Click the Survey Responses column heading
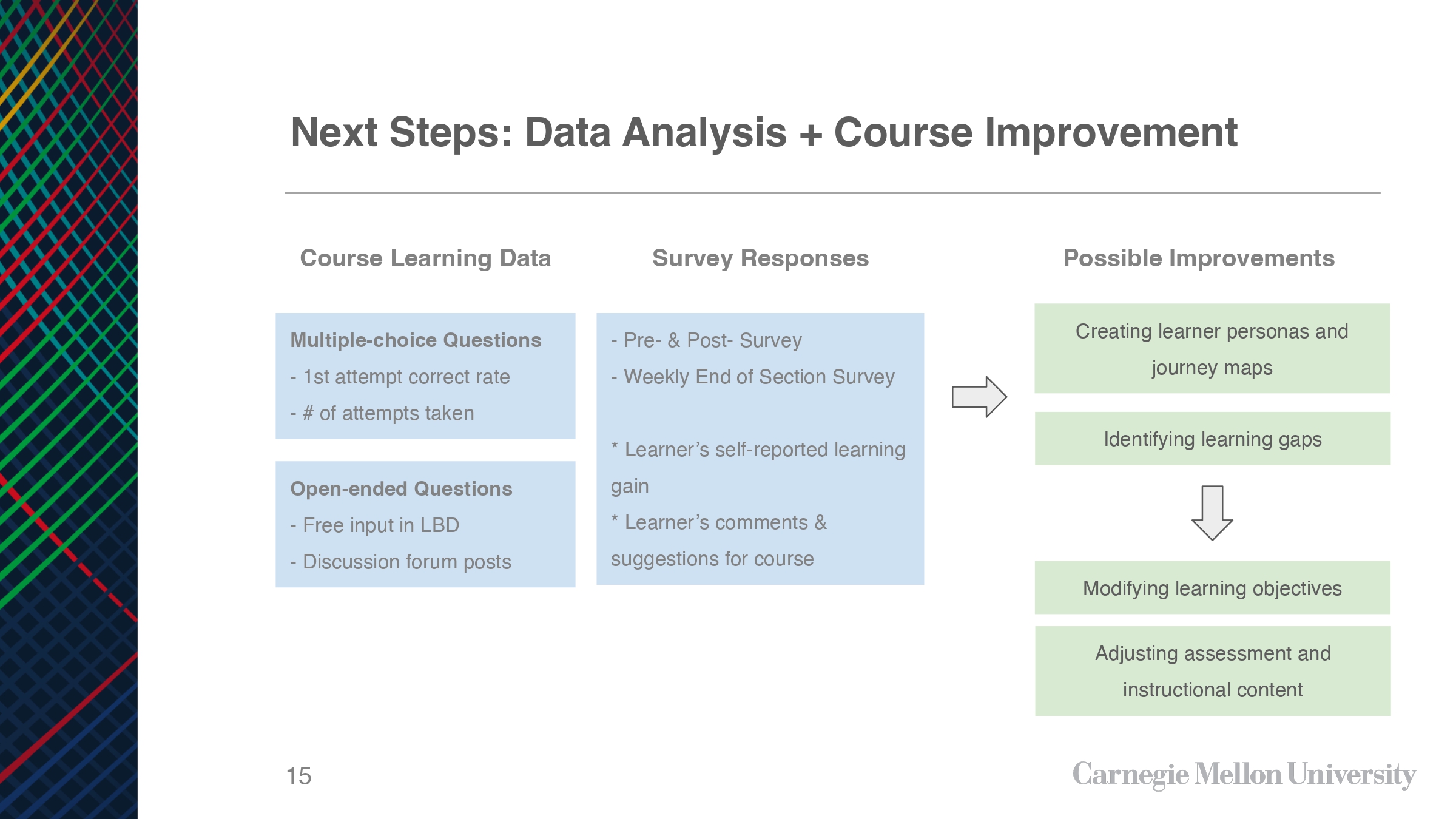The image size is (1456, 819). point(760,258)
